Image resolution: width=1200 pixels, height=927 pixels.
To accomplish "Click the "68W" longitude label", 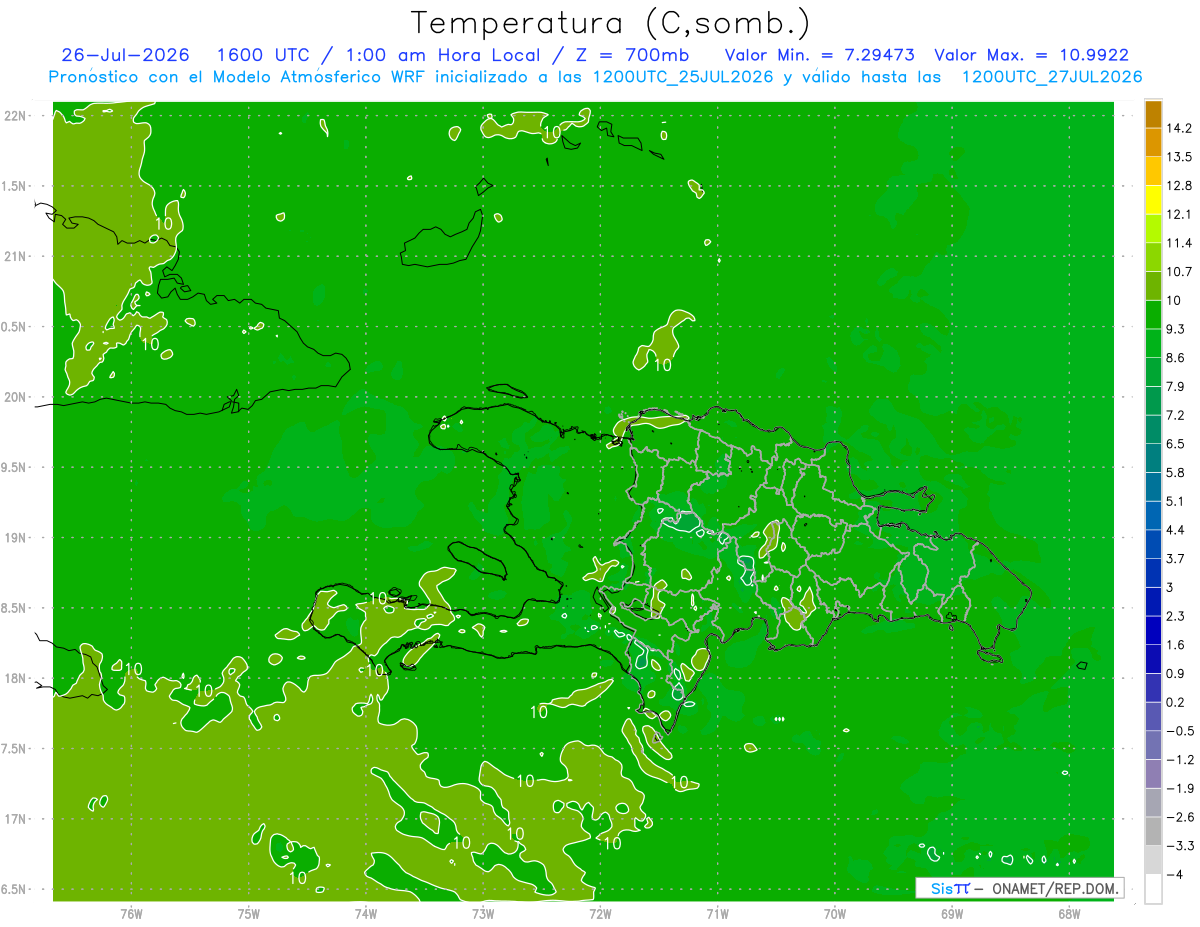I will point(1068,914).
